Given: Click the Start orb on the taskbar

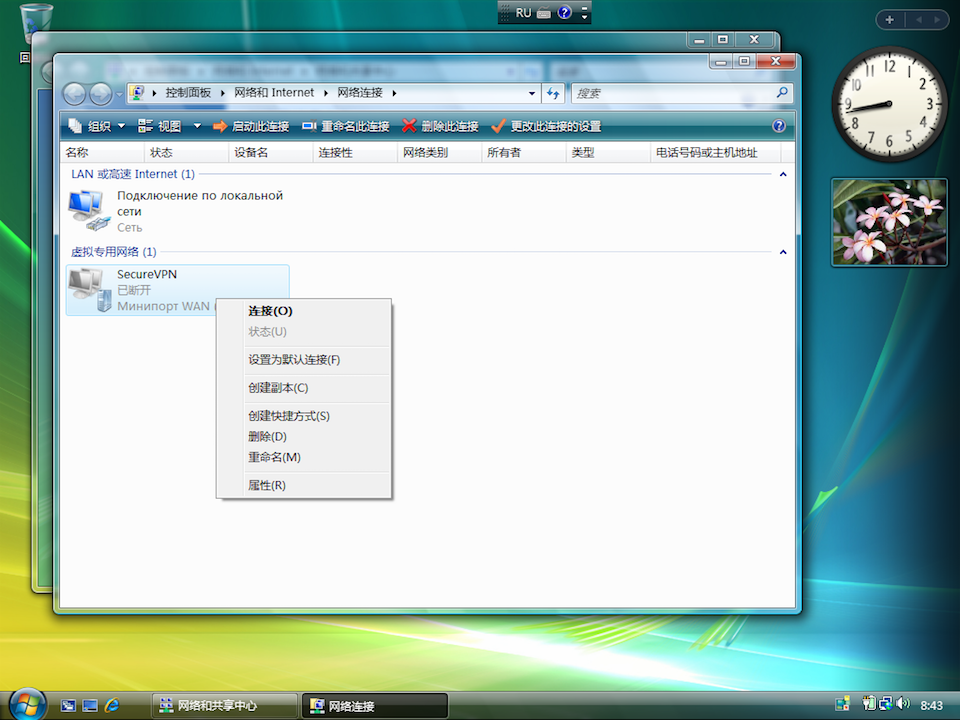Looking at the screenshot, I should click(x=27, y=703).
